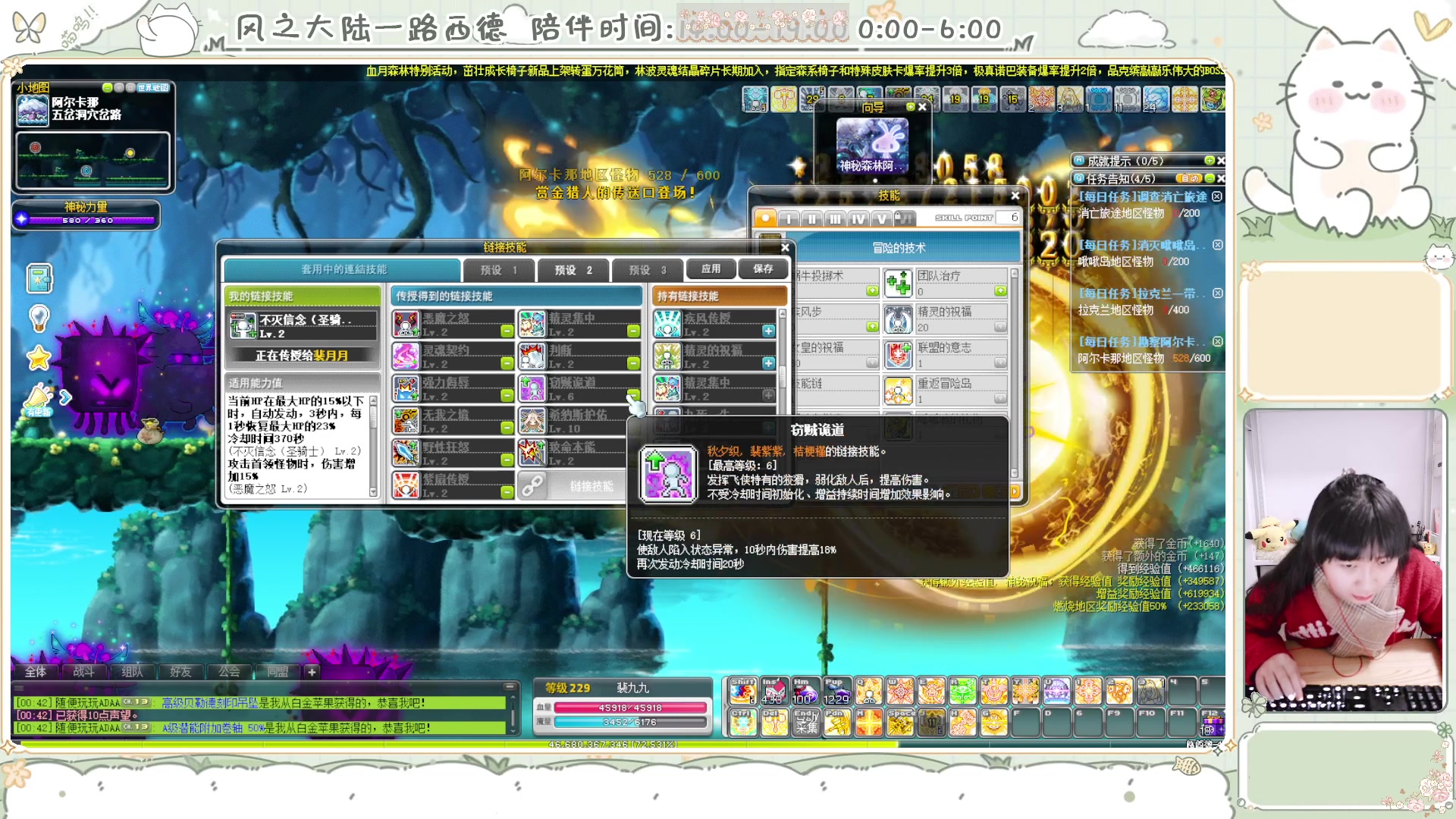Viewport: 1456px width, 819px height.
Task: Switch chat to the 公会 tab
Action: [229, 672]
